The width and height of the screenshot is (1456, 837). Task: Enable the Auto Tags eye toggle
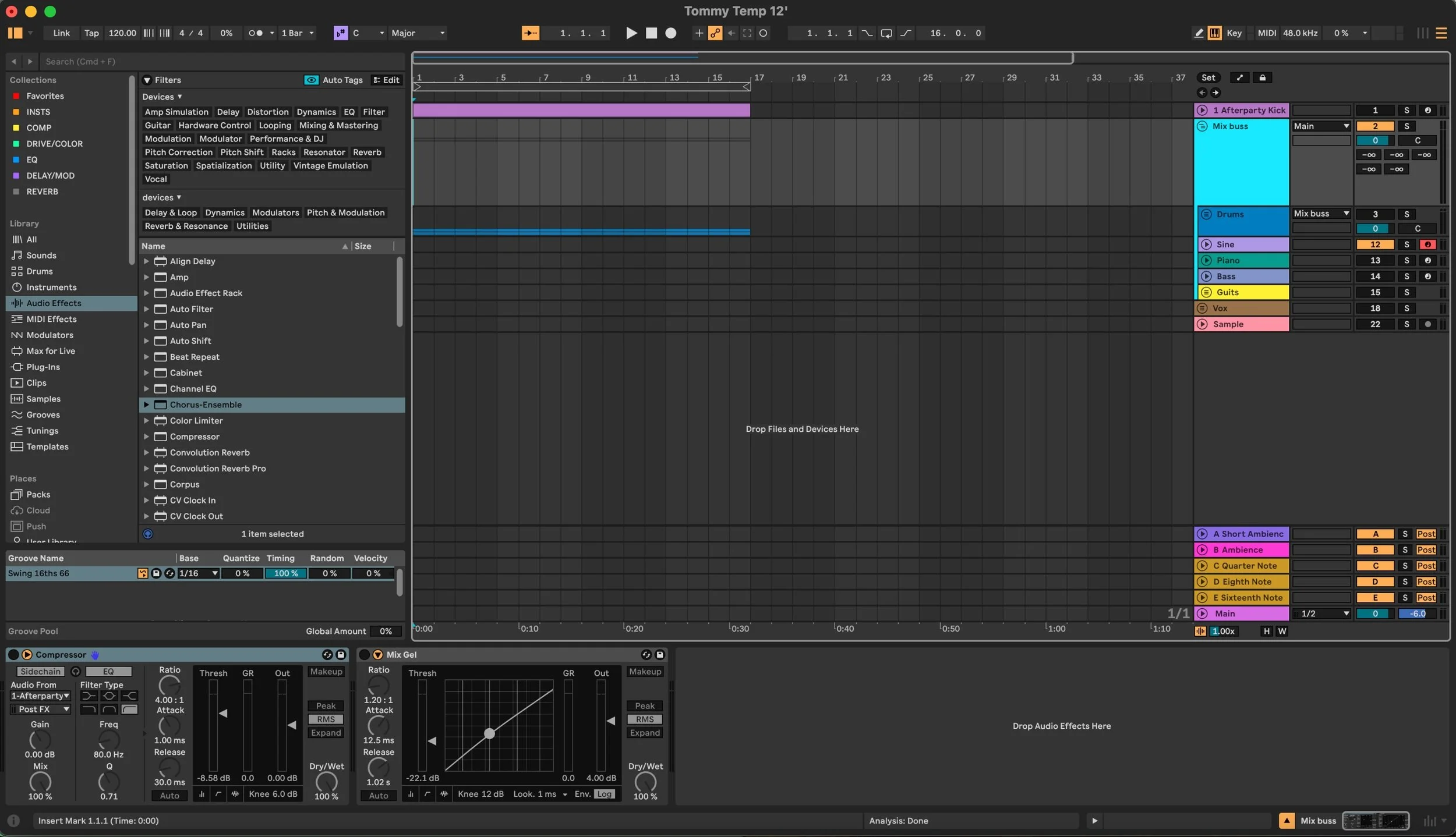click(x=312, y=80)
